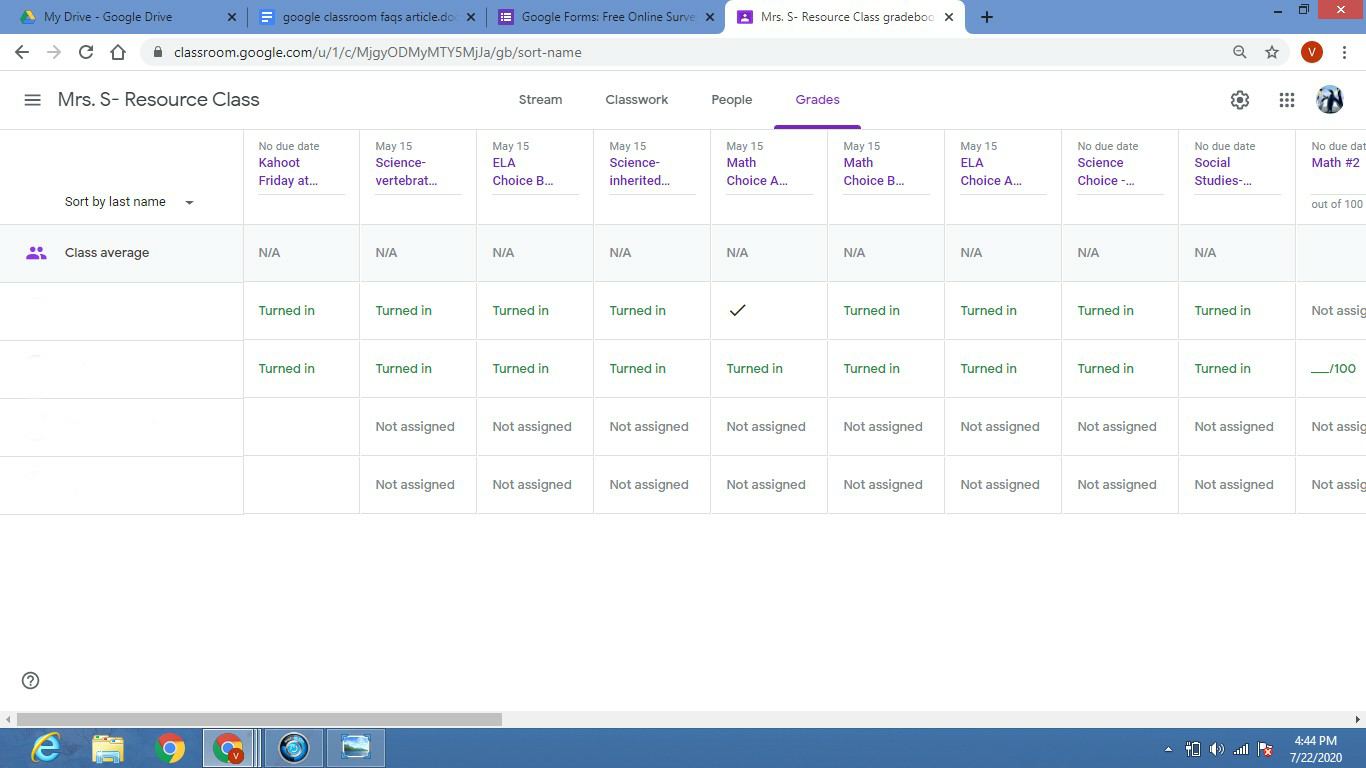This screenshot has width=1366, height=768.
Task: Open Chrome from the taskbar
Action: click(170, 748)
